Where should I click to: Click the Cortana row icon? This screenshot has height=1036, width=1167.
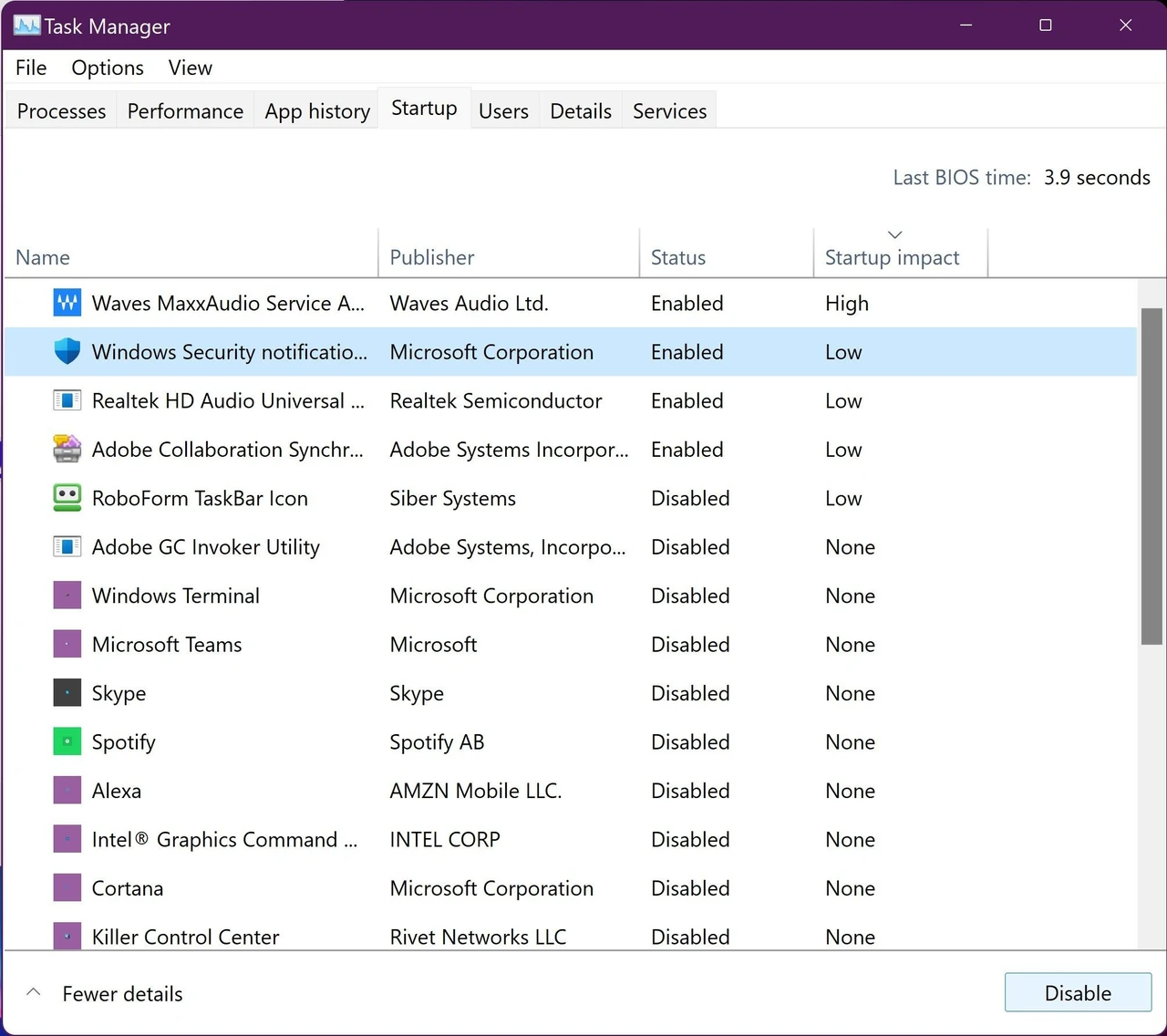67,888
